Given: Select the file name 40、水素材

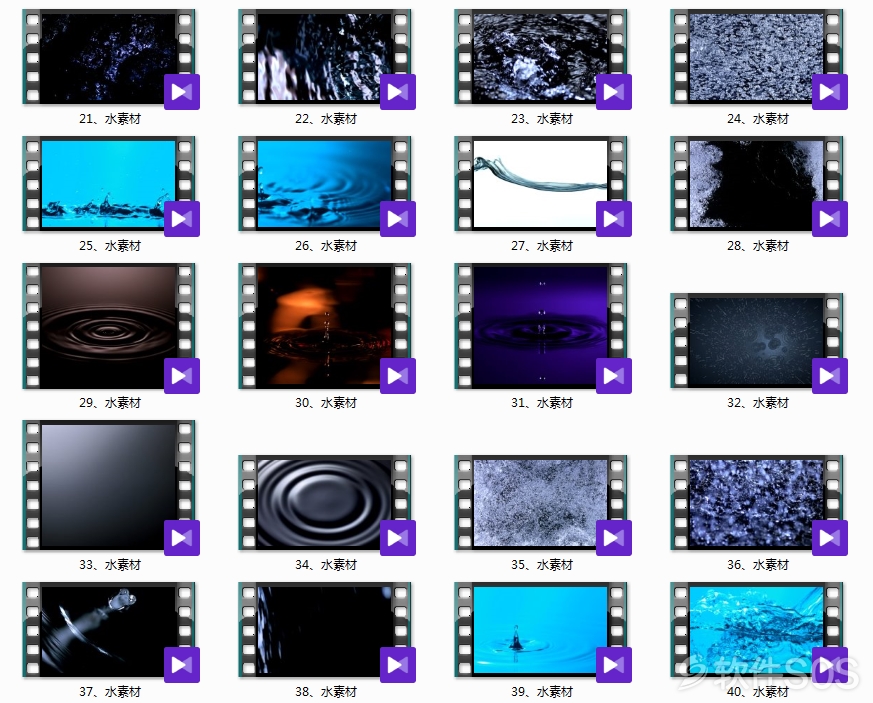Looking at the screenshot, I should pyautogui.click(x=758, y=691).
